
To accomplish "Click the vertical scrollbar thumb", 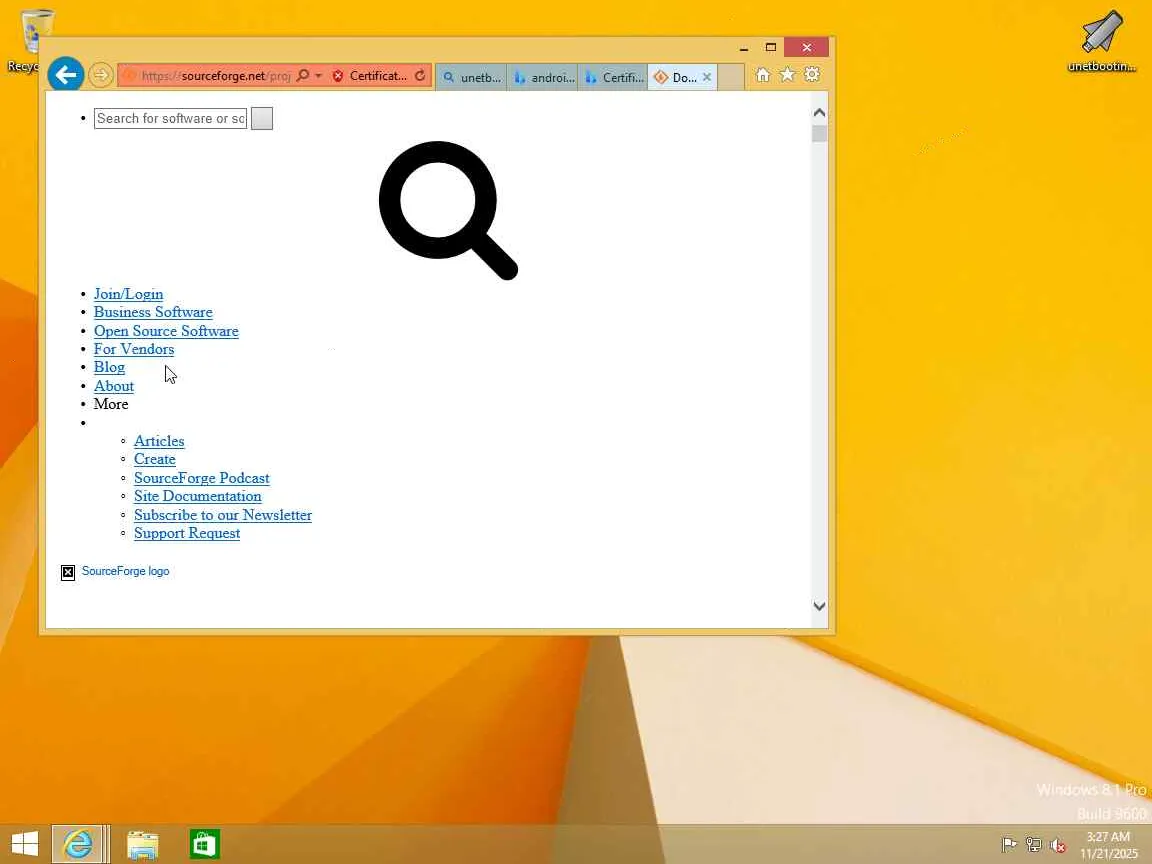I will pos(819,134).
